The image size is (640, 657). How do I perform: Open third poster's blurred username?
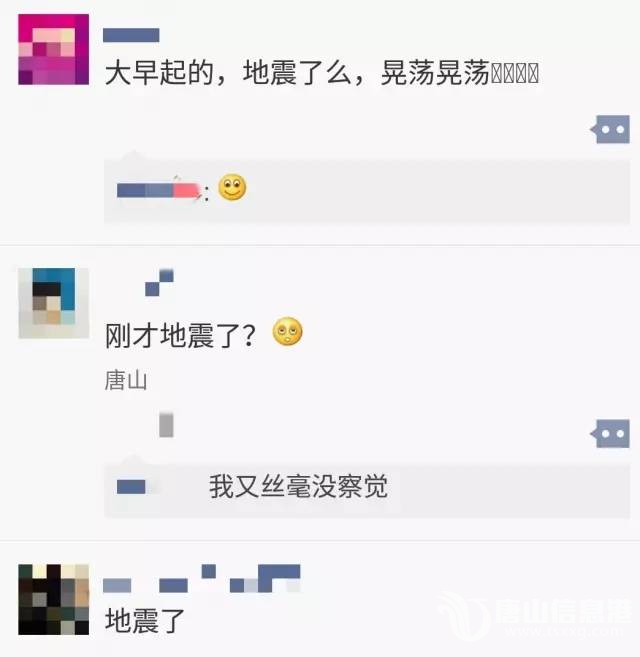pos(202,579)
